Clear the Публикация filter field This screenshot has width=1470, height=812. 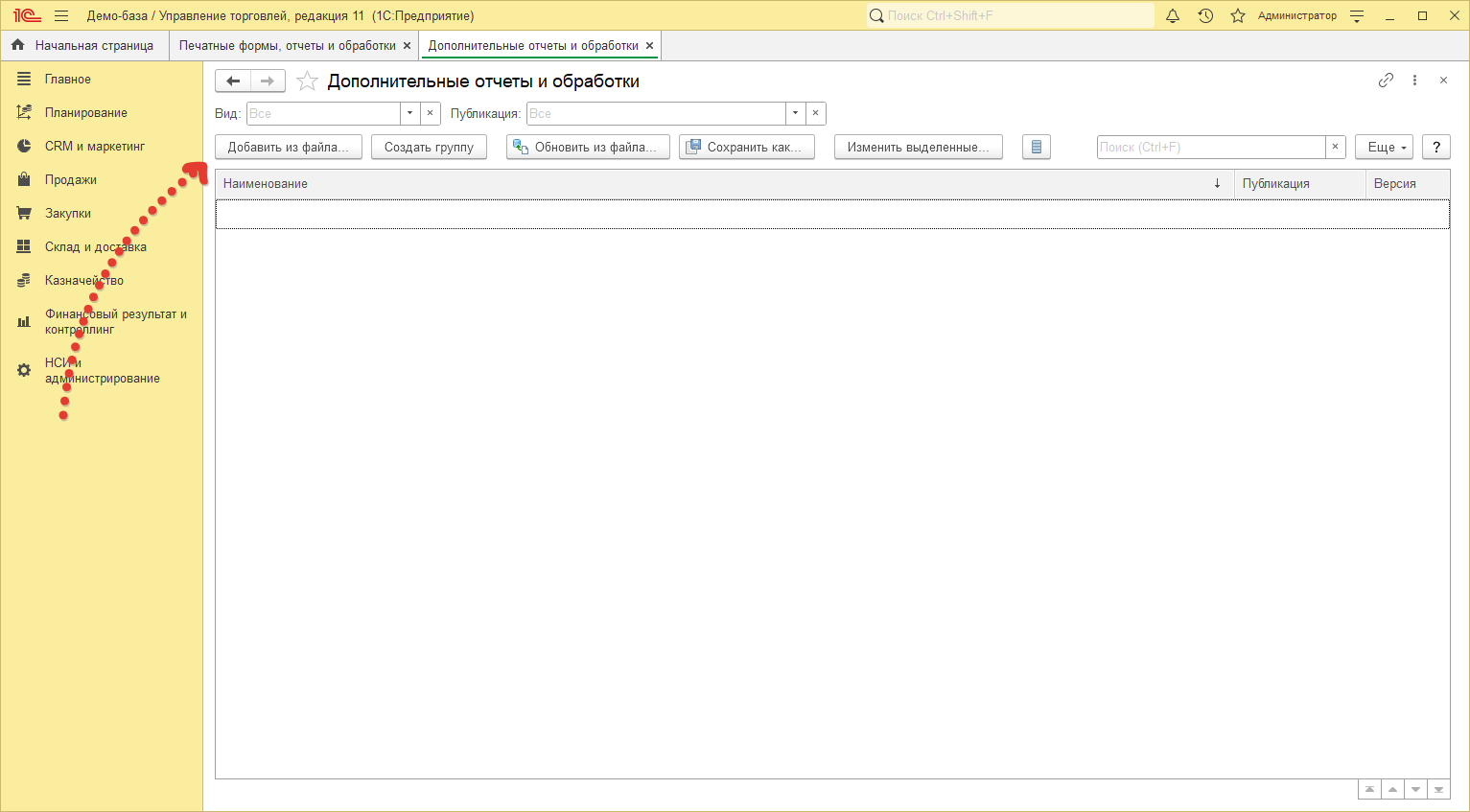point(815,113)
